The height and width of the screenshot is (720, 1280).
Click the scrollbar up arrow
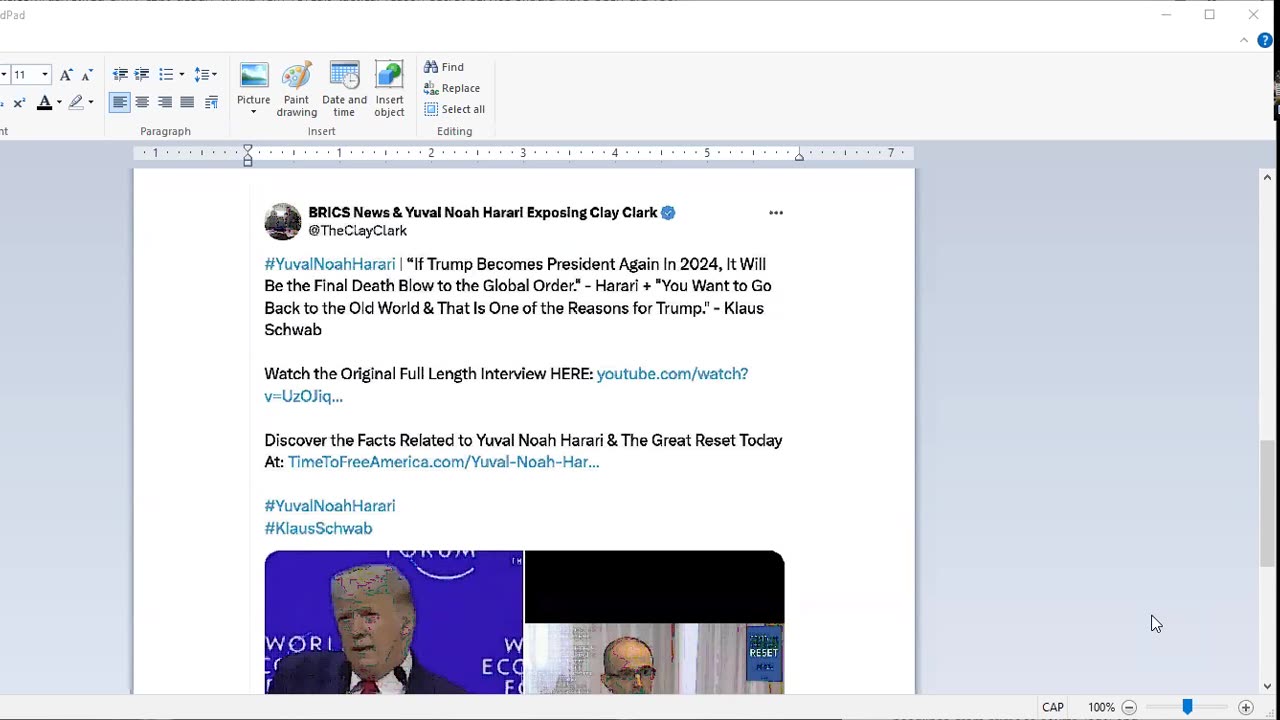(1267, 178)
